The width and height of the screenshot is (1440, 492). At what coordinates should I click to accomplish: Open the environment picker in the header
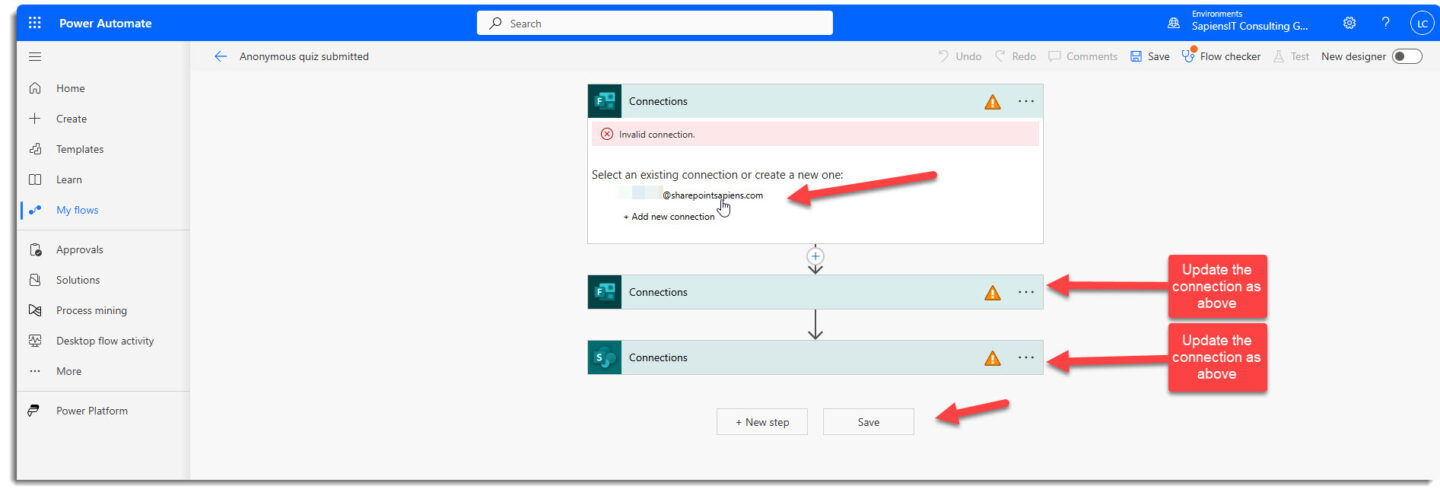pyautogui.click(x=1240, y=23)
